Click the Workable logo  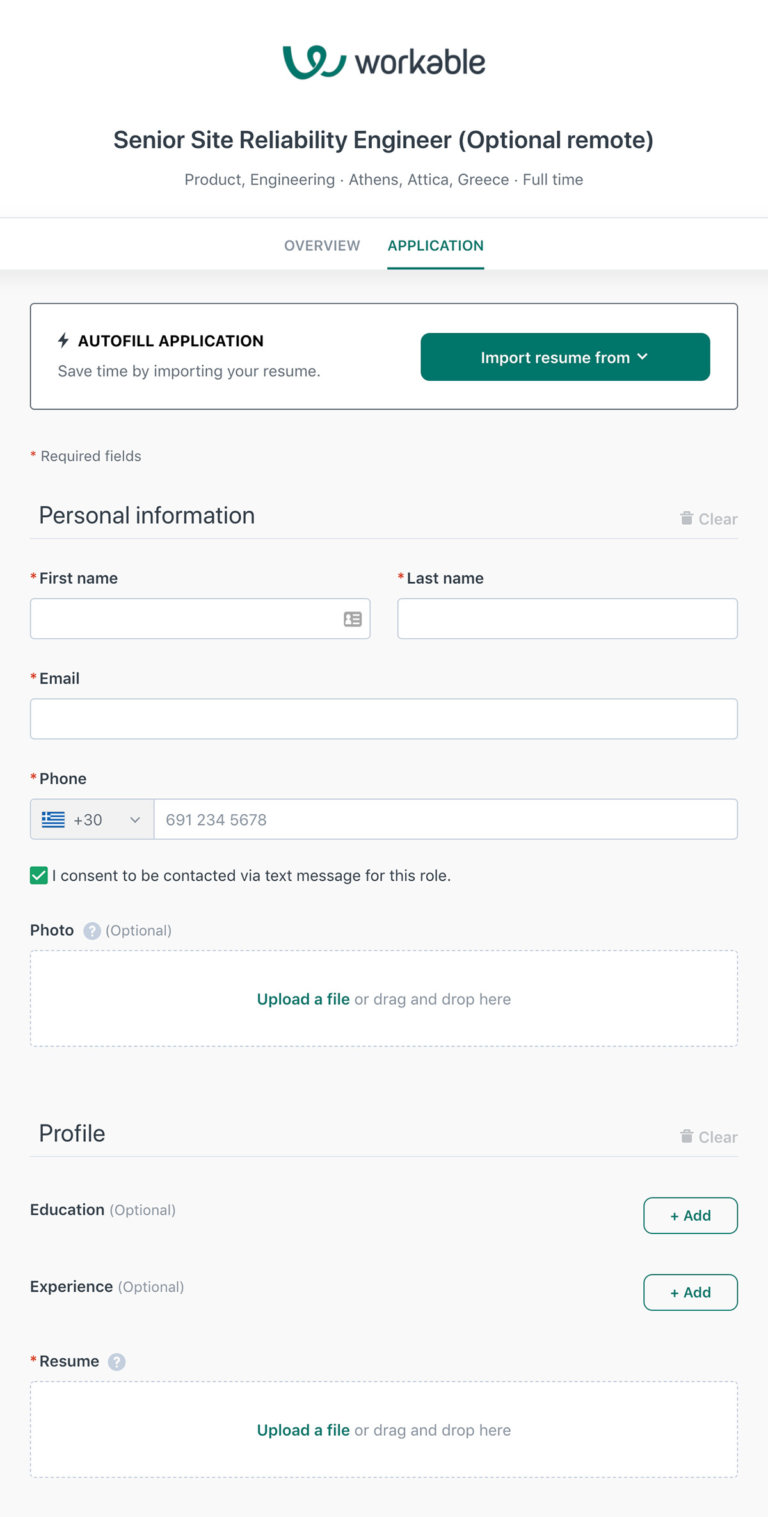pyautogui.click(x=383, y=60)
